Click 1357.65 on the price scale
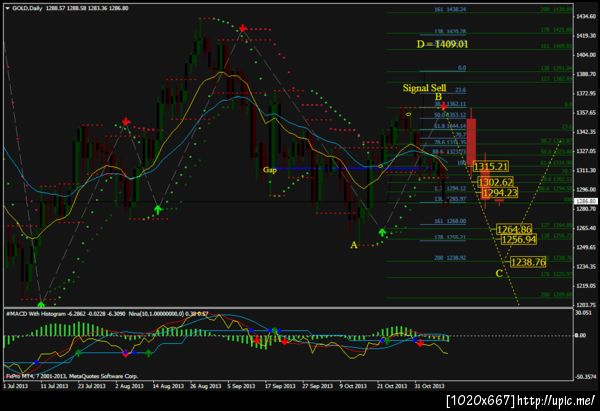600x411 pixels. click(586, 113)
